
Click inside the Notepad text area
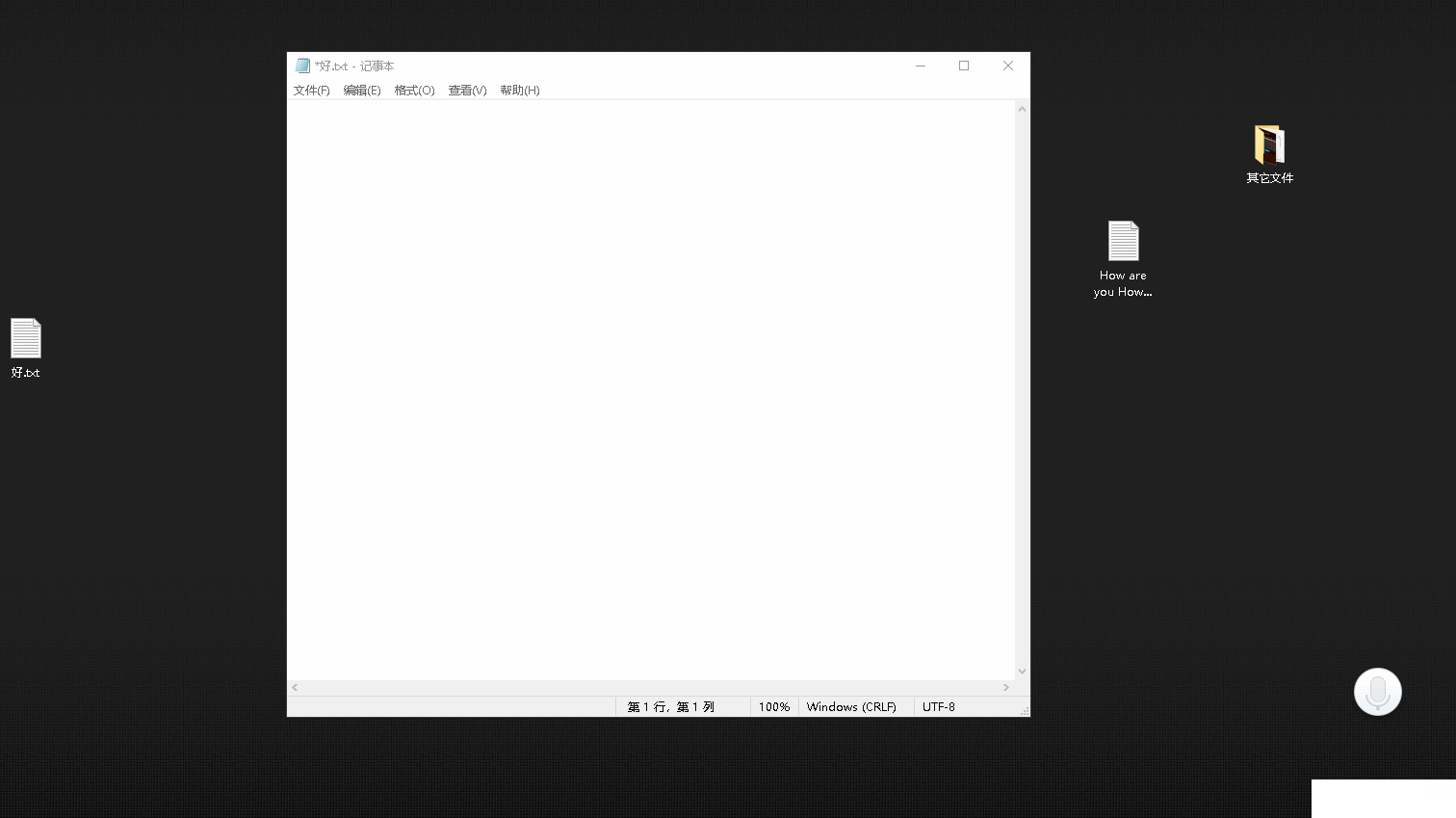click(x=651, y=389)
